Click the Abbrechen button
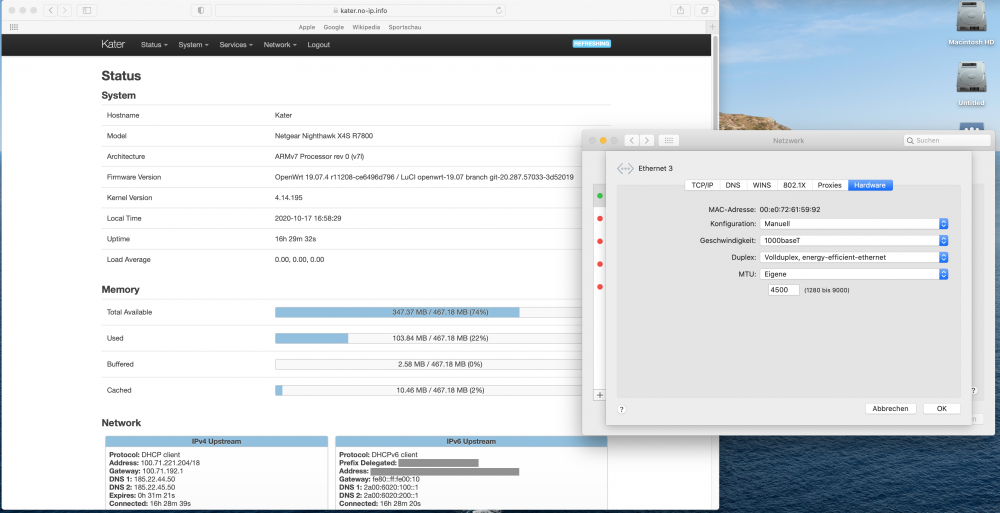The height and width of the screenshot is (513, 1000). point(890,408)
